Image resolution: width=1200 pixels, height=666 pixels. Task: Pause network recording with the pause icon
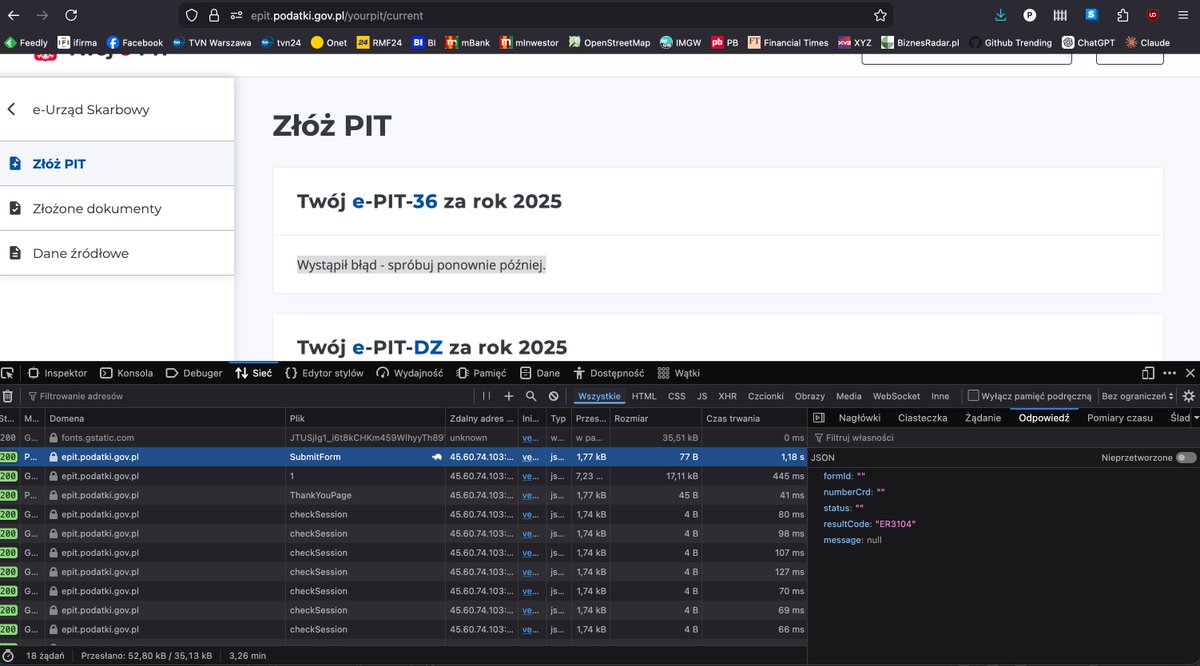pyautogui.click(x=487, y=396)
